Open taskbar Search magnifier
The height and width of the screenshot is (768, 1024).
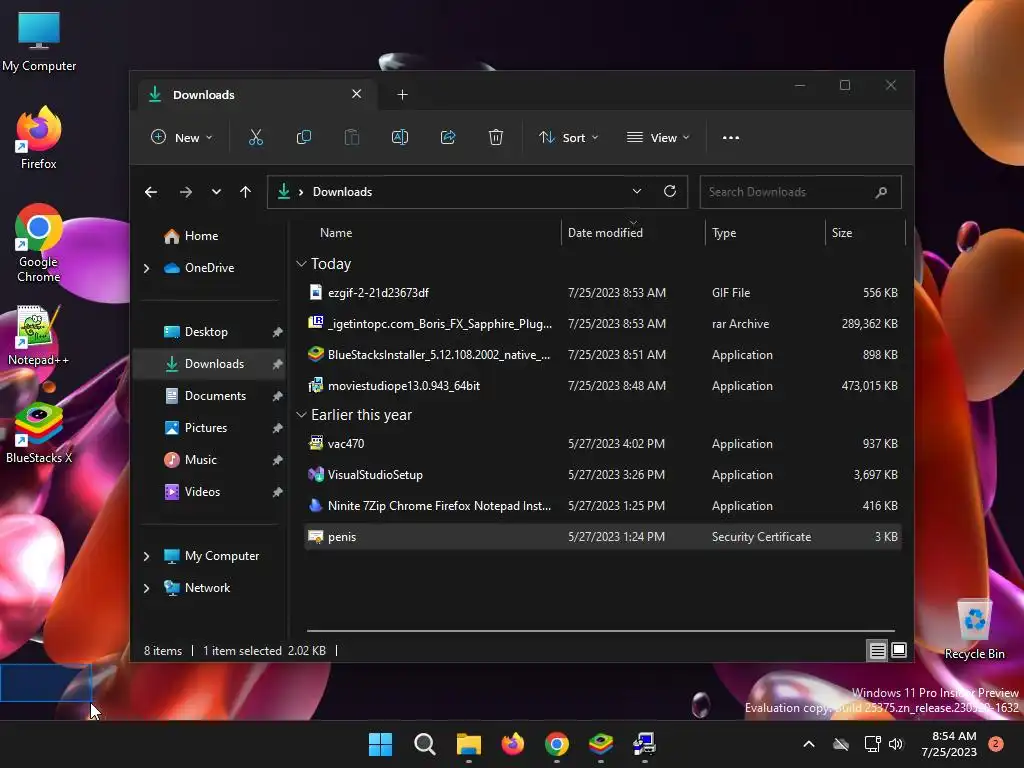(424, 744)
